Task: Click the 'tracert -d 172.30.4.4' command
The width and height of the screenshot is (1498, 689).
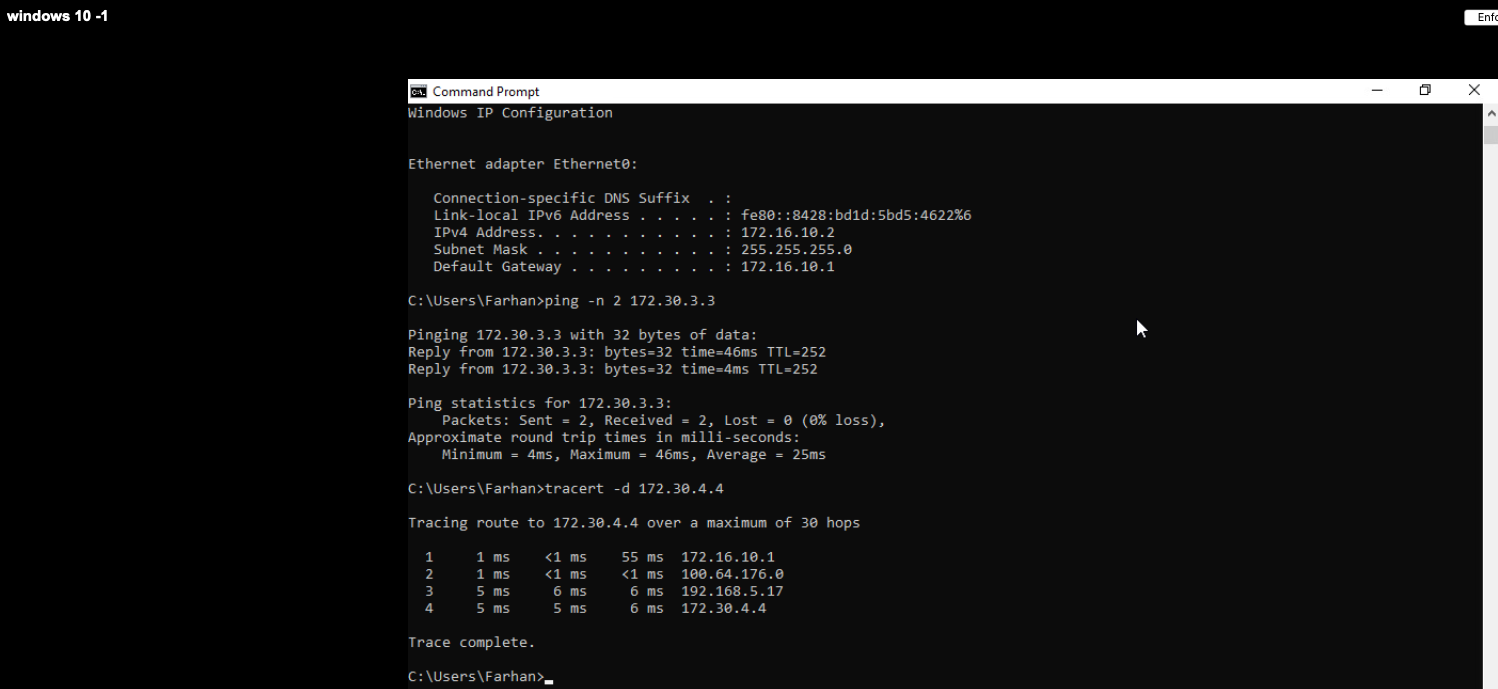Action: pos(633,489)
